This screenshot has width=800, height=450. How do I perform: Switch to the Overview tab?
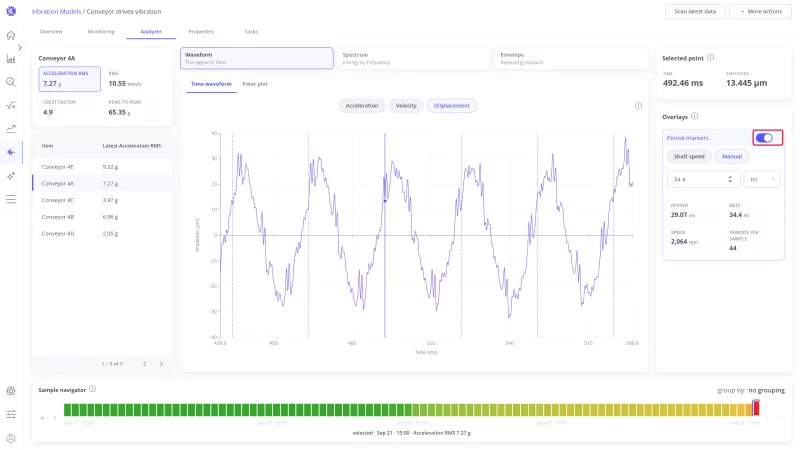pyautogui.click(x=51, y=32)
